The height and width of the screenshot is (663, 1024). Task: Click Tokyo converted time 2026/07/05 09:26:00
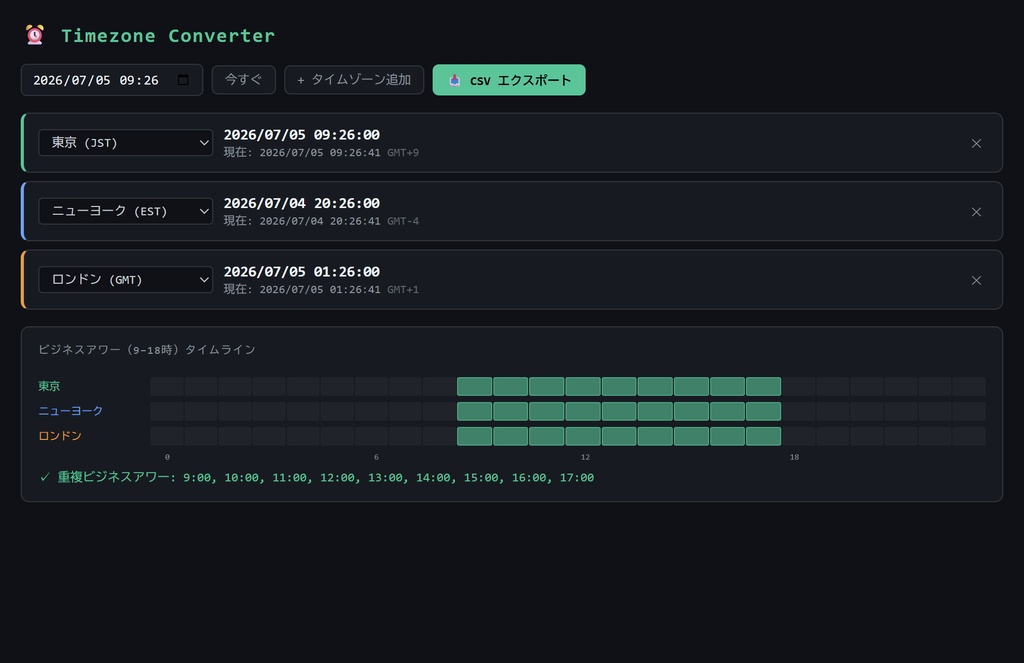point(302,135)
